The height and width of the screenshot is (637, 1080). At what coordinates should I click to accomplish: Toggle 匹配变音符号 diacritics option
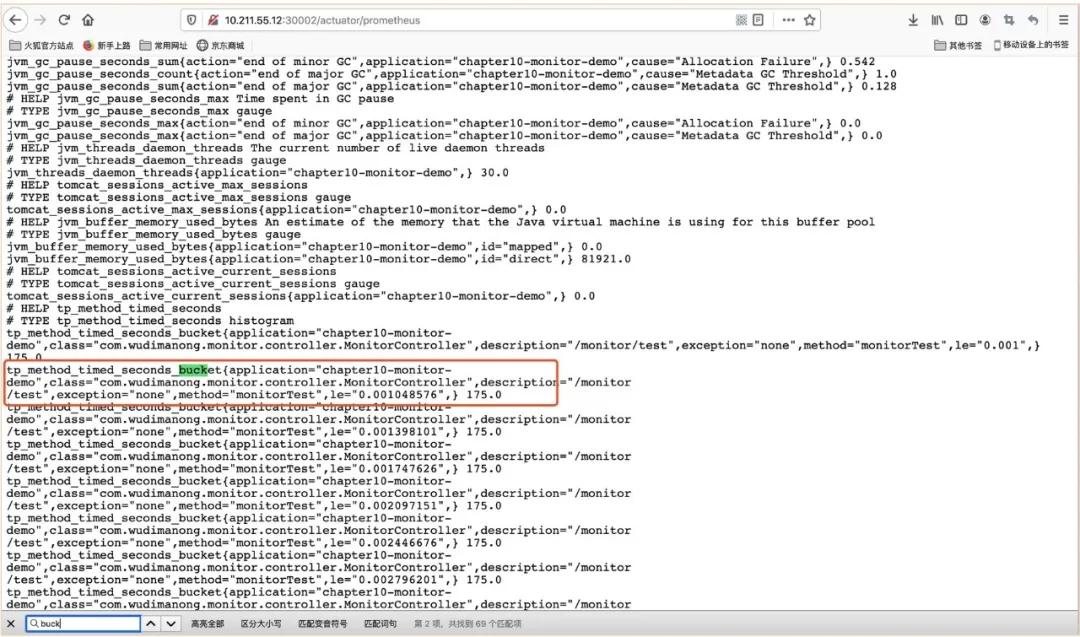322,624
